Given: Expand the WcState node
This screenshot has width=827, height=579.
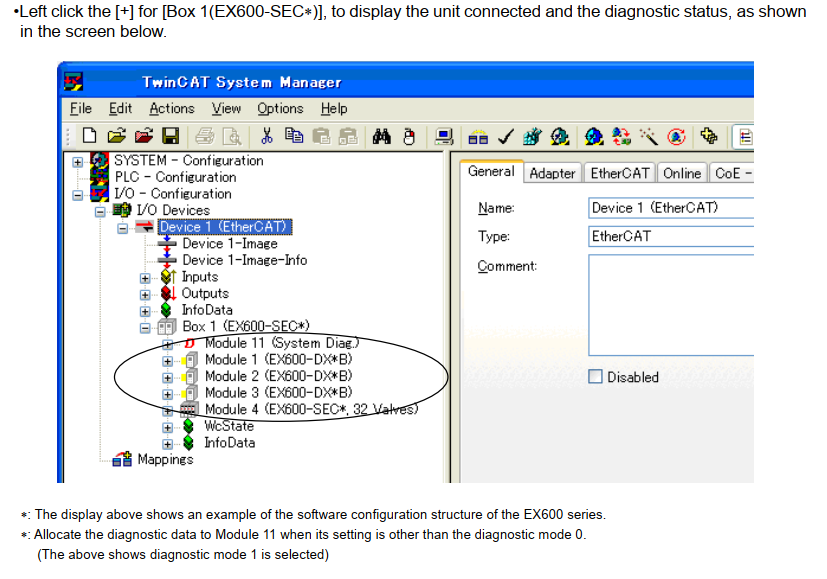Looking at the screenshot, I should click(167, 428).
